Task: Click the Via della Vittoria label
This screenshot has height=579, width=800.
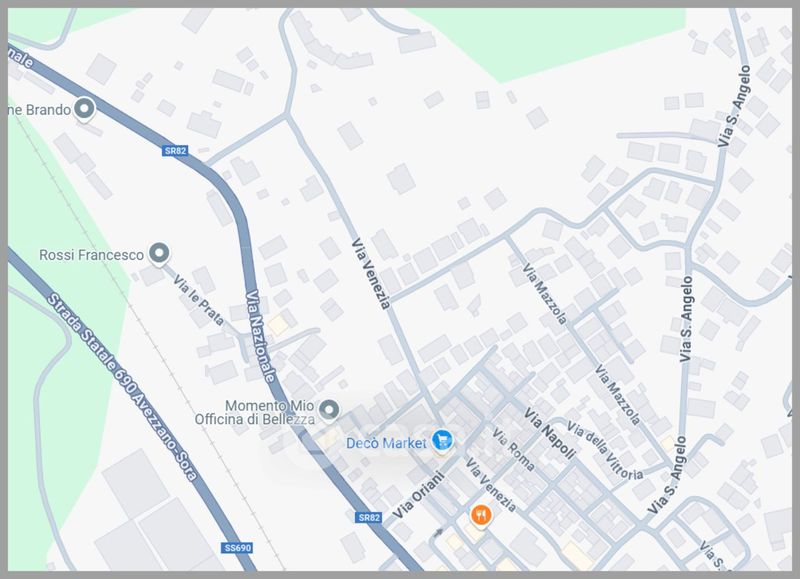Action: [x=605, y=450]
